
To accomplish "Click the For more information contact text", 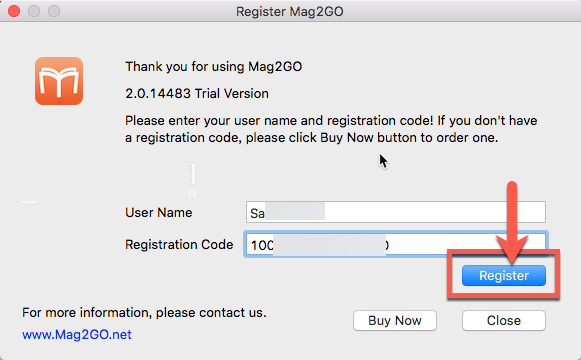I will point(144,313).
